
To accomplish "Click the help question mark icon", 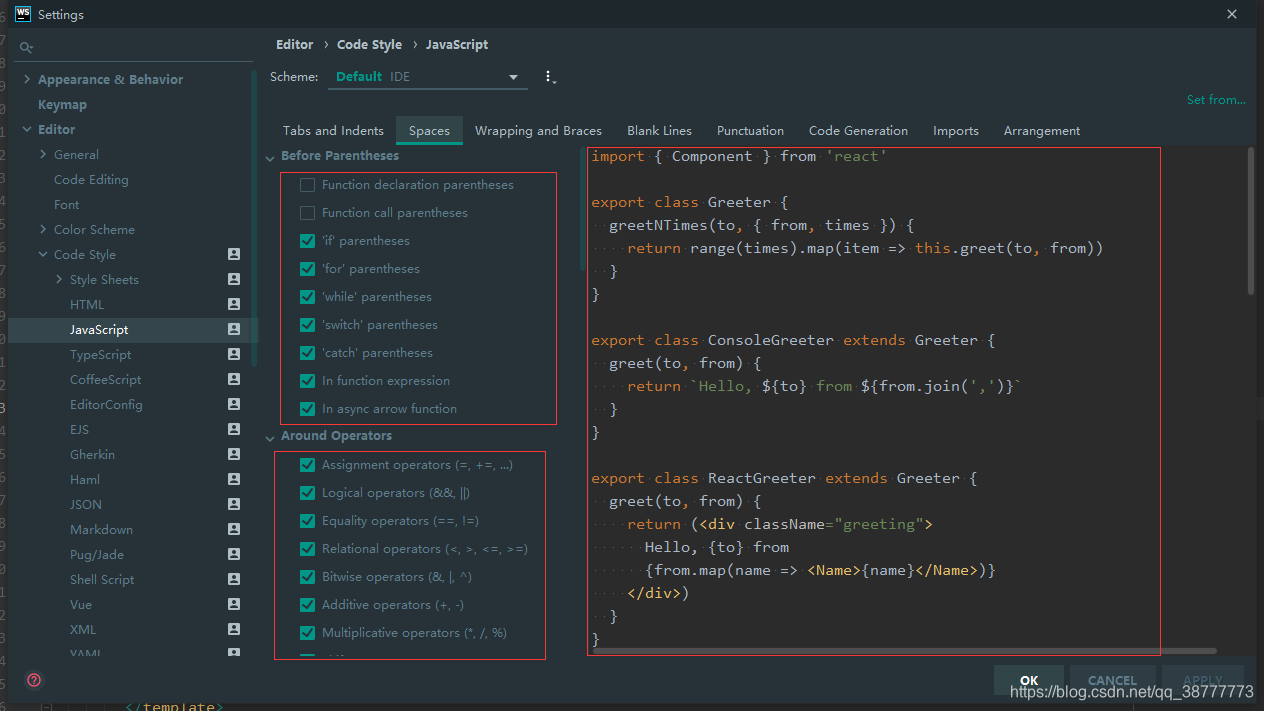I will (x=34, y=680).
